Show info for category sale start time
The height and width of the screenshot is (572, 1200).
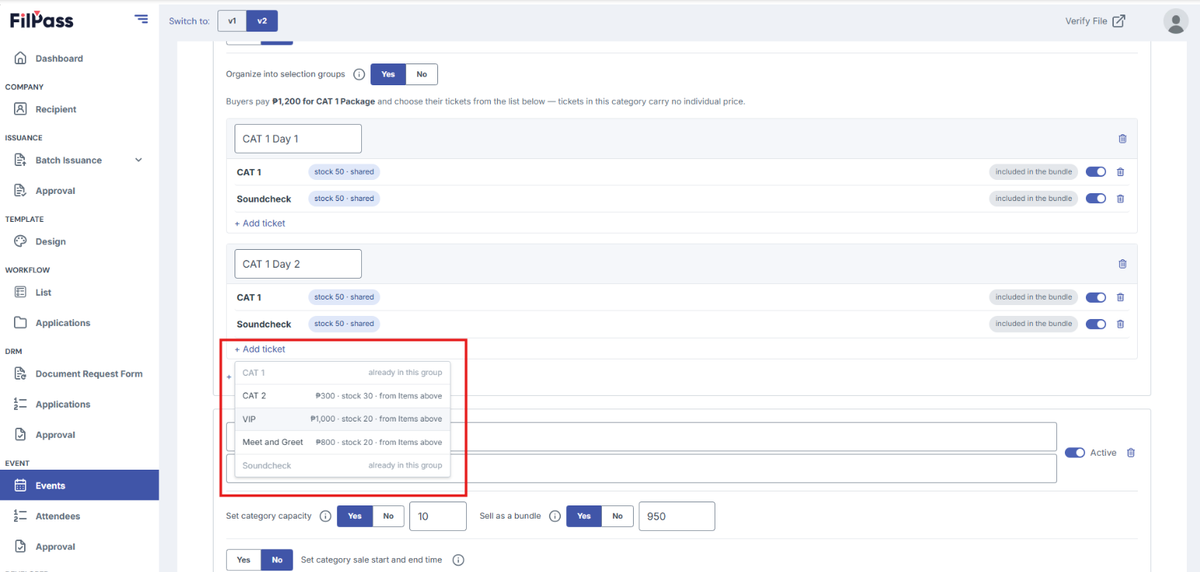coord(458,560)
